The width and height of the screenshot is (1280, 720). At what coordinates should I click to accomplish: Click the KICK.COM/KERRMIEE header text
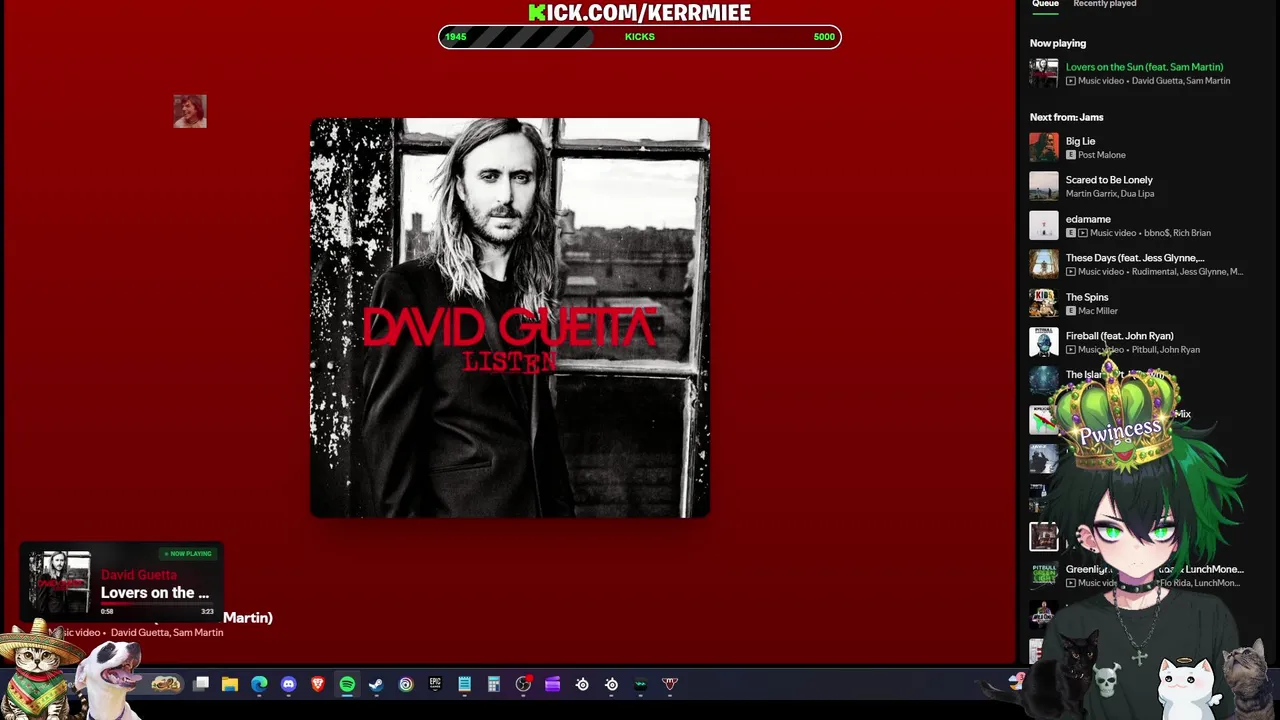tap(640, 12)
